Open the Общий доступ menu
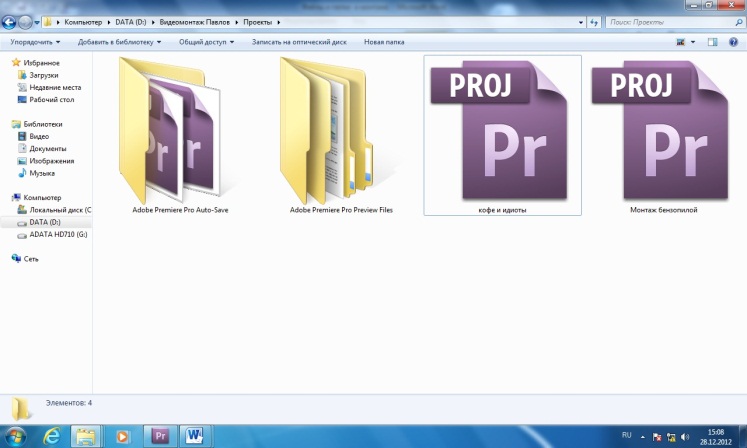 coord(206,42)
